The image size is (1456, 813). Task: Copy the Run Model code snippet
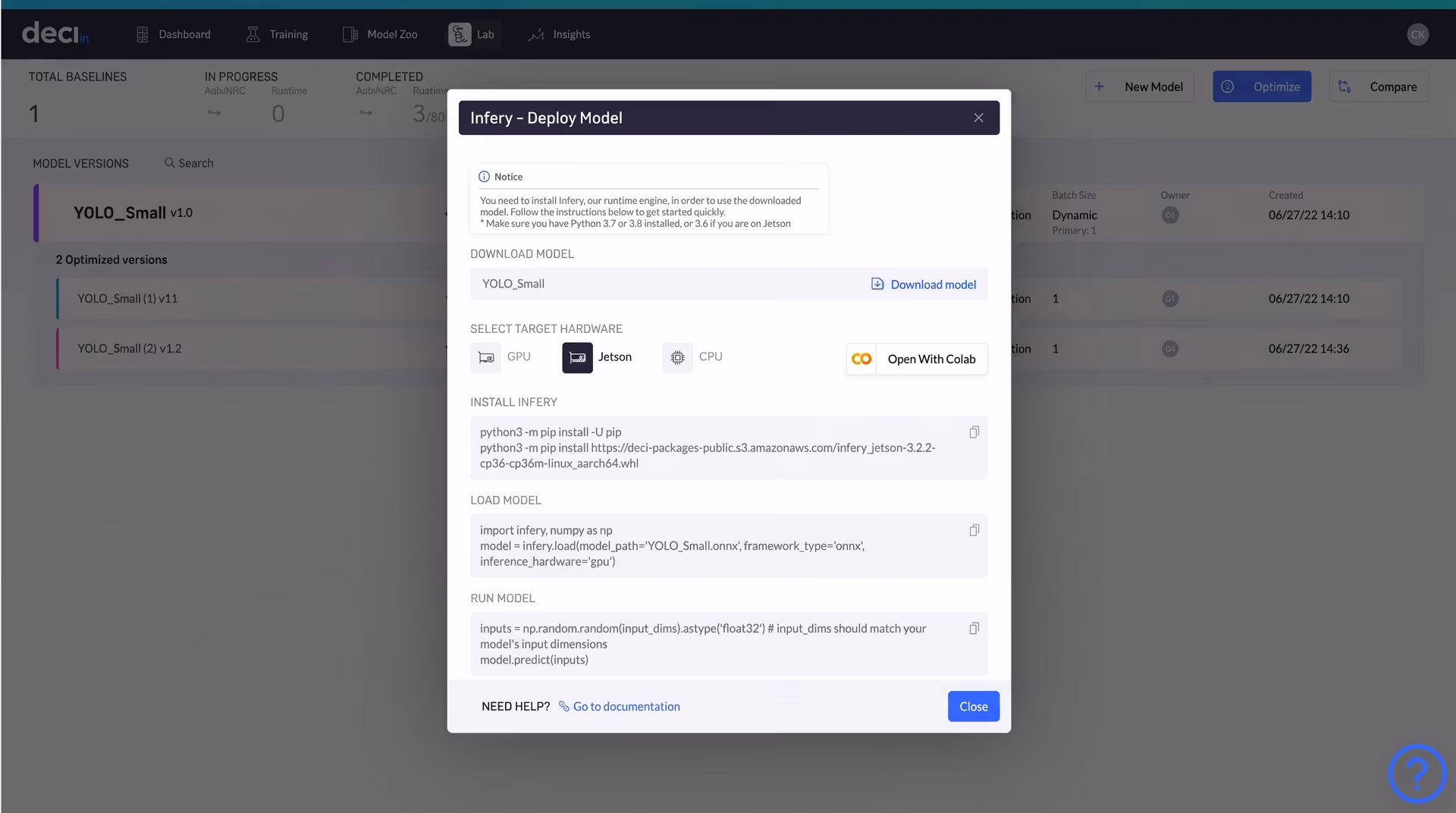click(974, 628)
